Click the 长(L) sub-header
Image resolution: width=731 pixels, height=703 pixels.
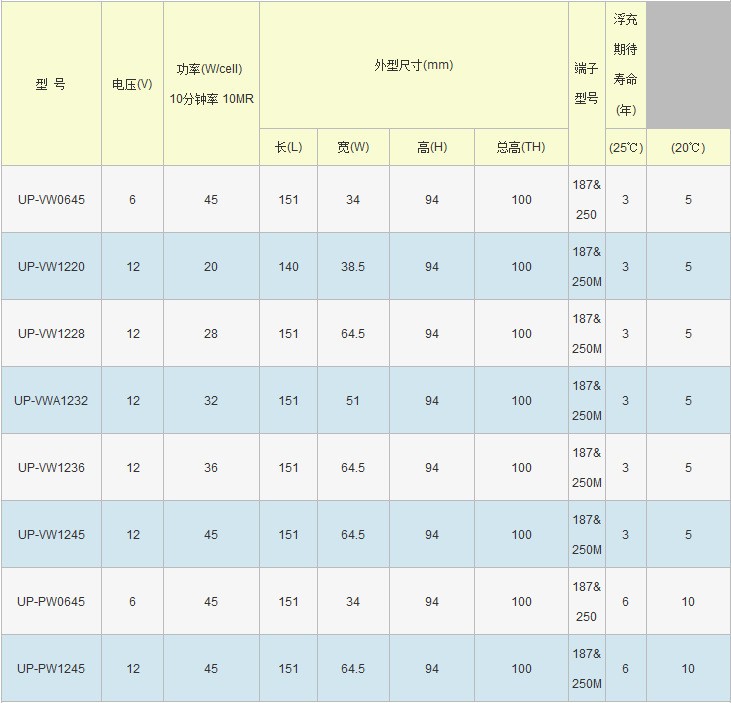pos(289,147)
